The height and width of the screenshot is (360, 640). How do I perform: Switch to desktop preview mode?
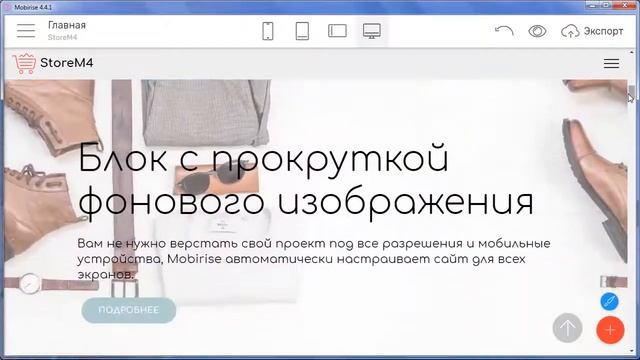coord(372,31)
